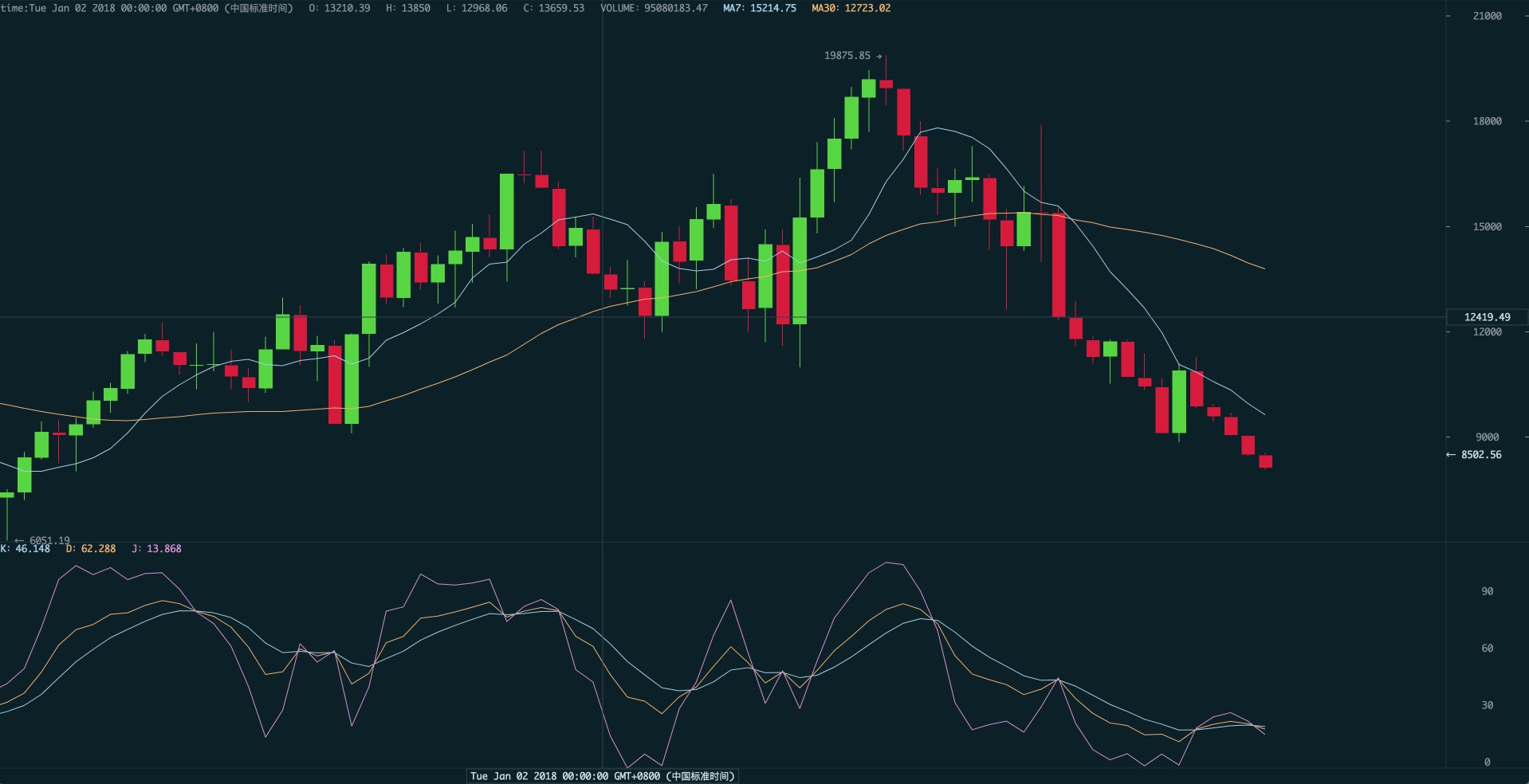Click the 19875.85 high price marker
The width and height of the screenshot is (1529, 784).
[x=853, y=56]
